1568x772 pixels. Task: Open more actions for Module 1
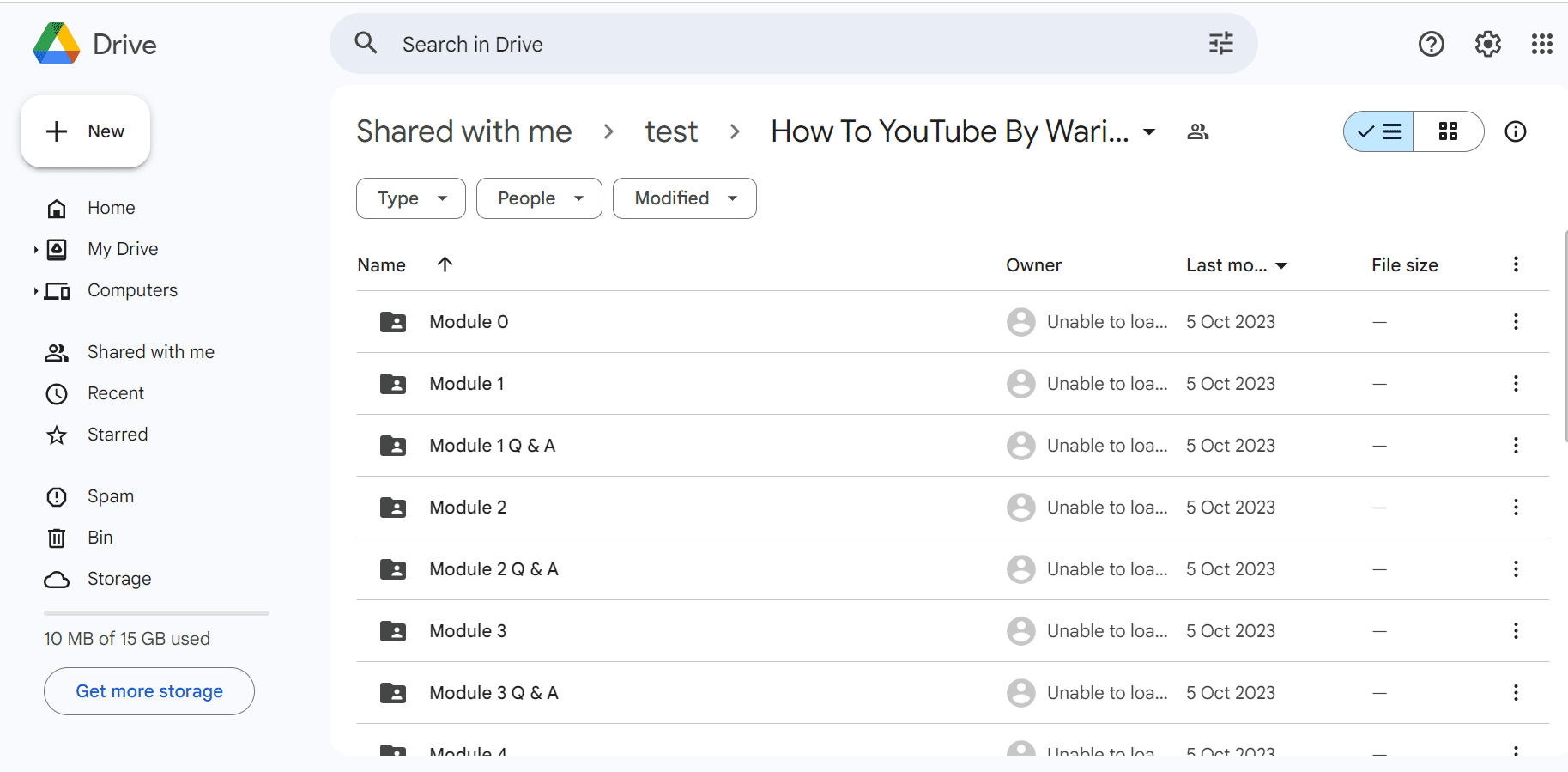(1516, 384)
